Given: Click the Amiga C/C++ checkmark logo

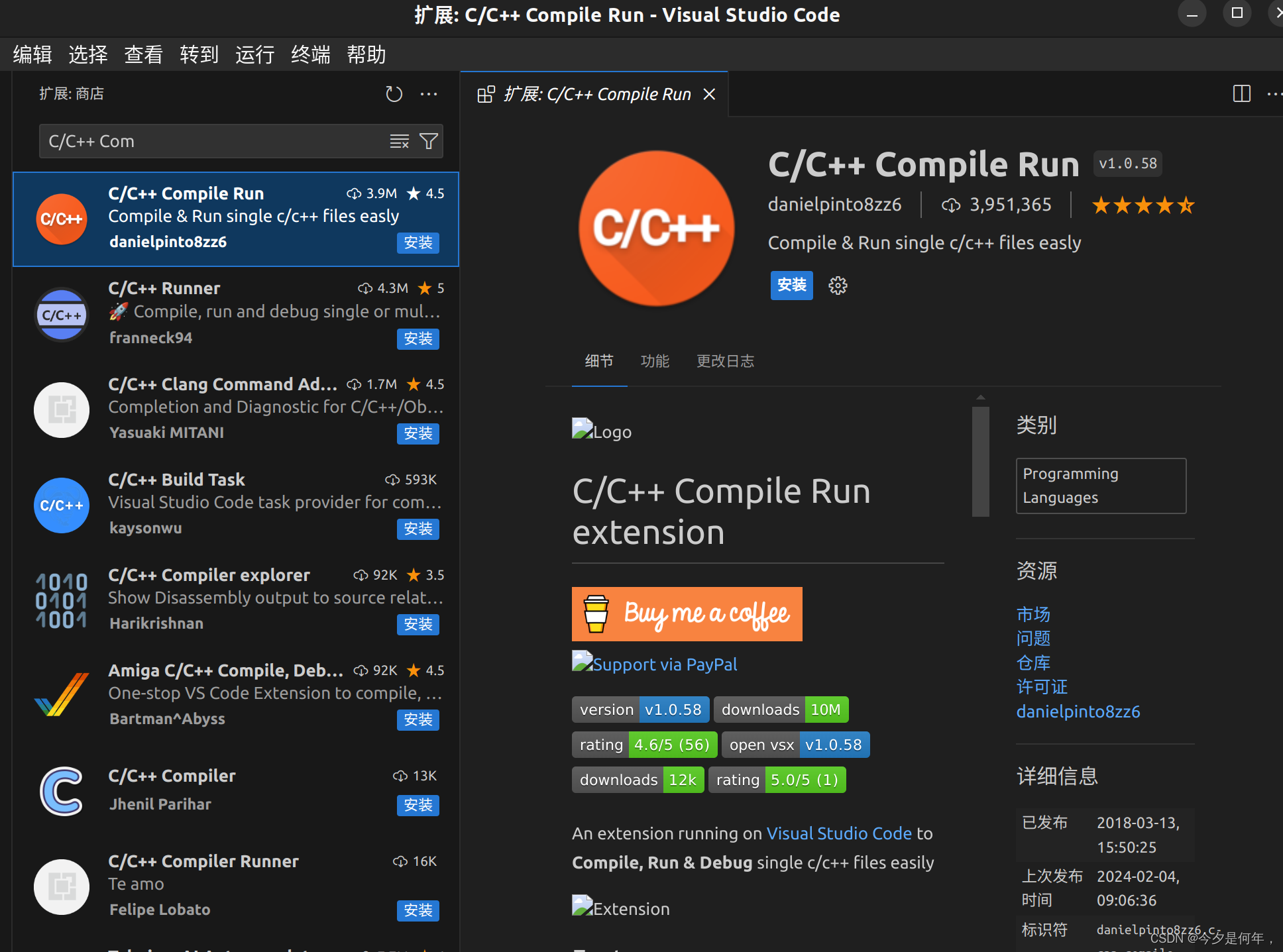Looking at the screenshot, I should pos(62,694).
